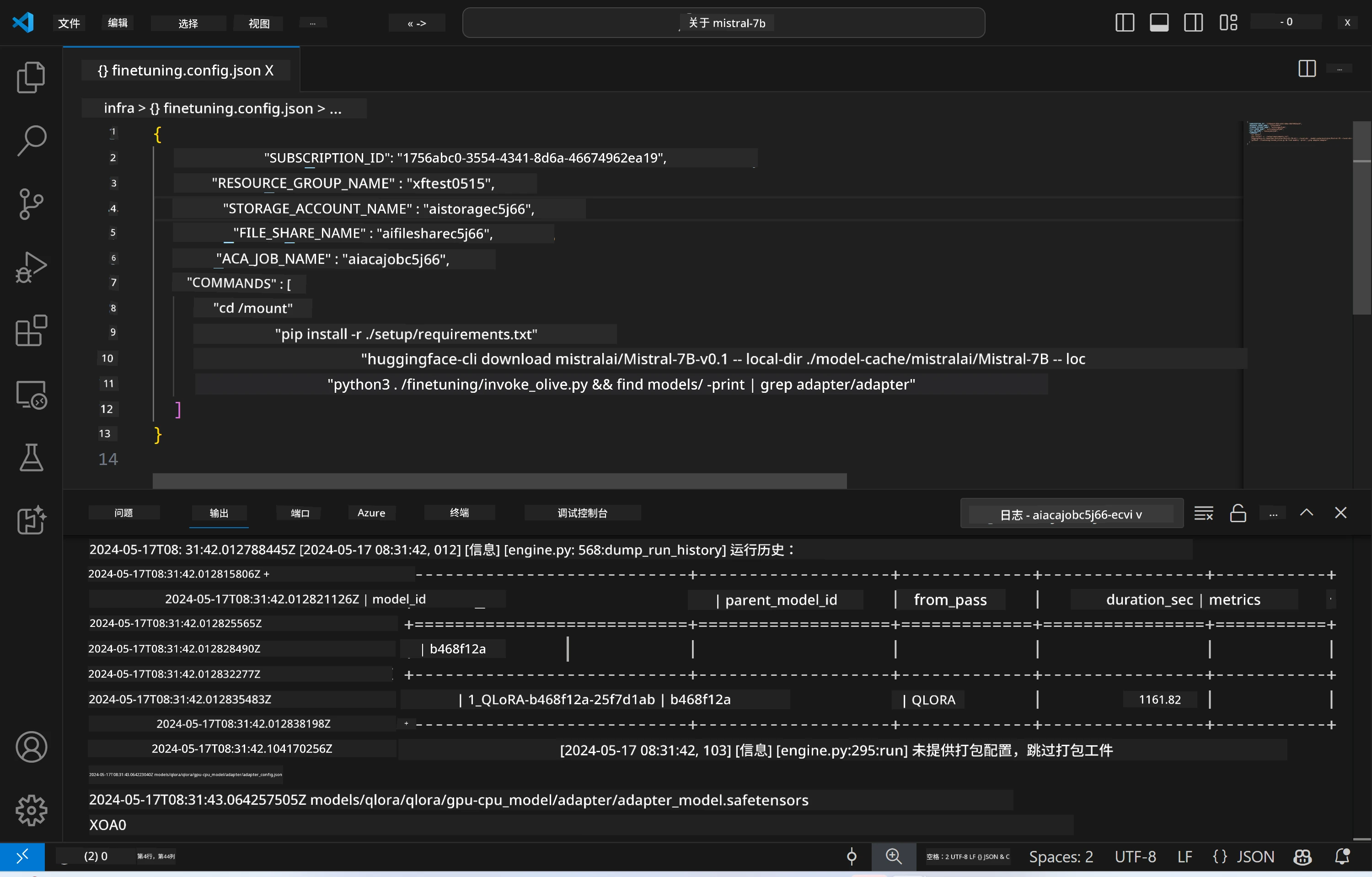Click the remote window indicator in status bar
The image size is (1372, 877).
click(x=22, y=856)
